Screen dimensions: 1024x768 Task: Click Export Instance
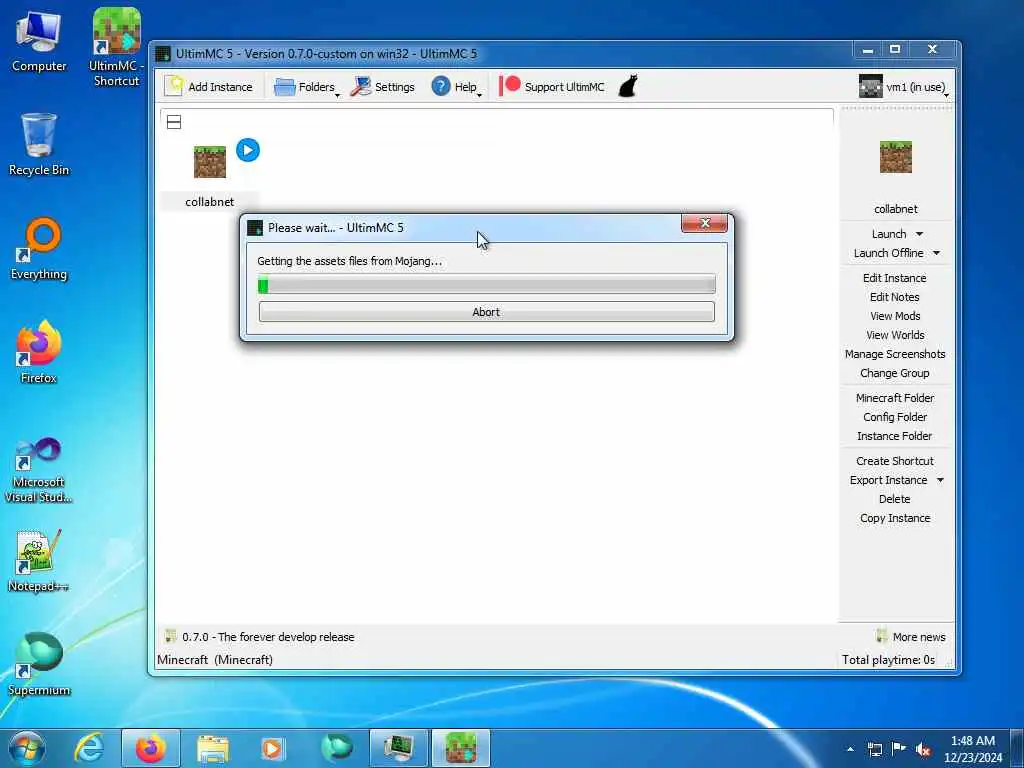click(888, 479)
